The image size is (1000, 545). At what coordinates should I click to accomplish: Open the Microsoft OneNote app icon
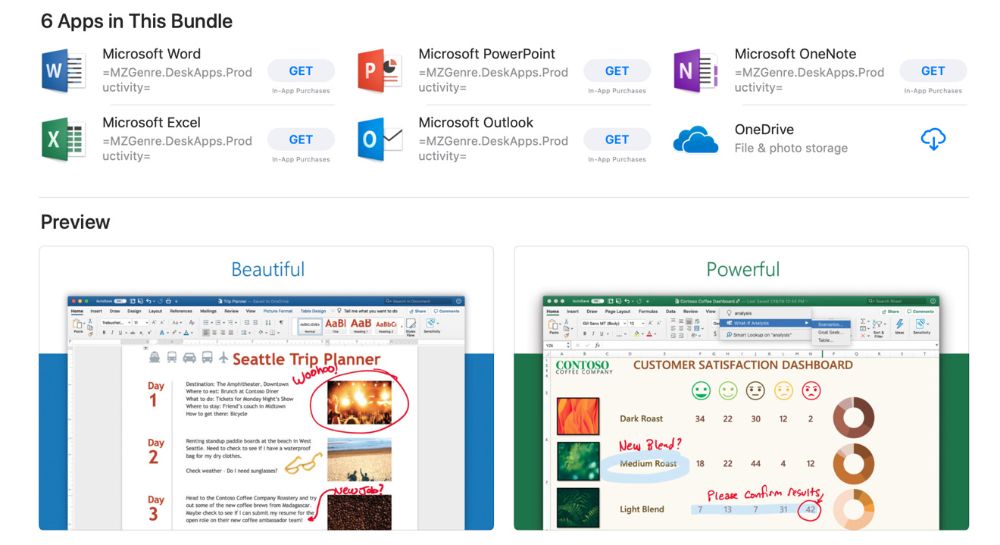(696, 70)
